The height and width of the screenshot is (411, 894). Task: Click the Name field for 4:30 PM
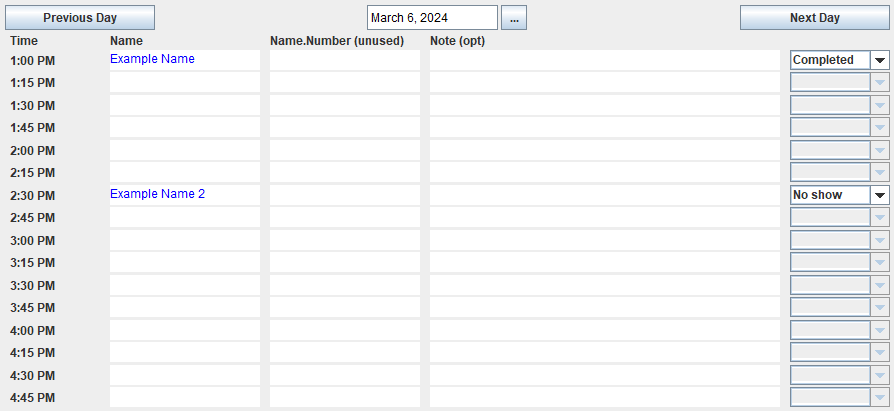[185, 375]
